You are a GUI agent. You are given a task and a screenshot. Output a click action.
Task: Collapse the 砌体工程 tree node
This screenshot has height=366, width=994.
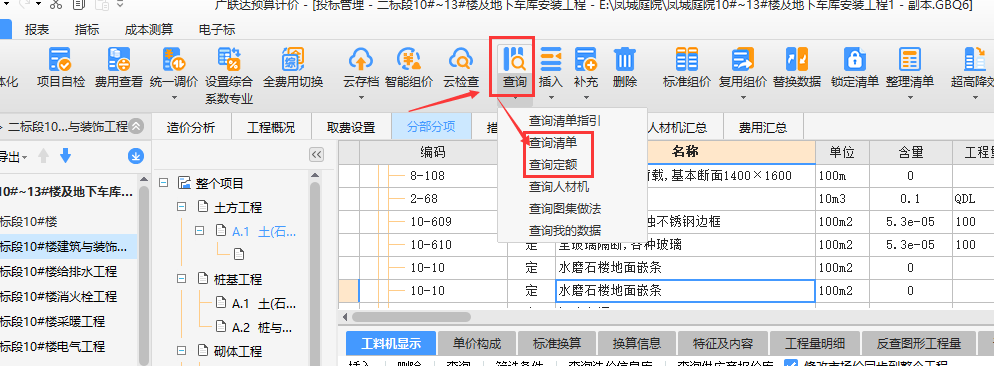(x=181, y=351)
